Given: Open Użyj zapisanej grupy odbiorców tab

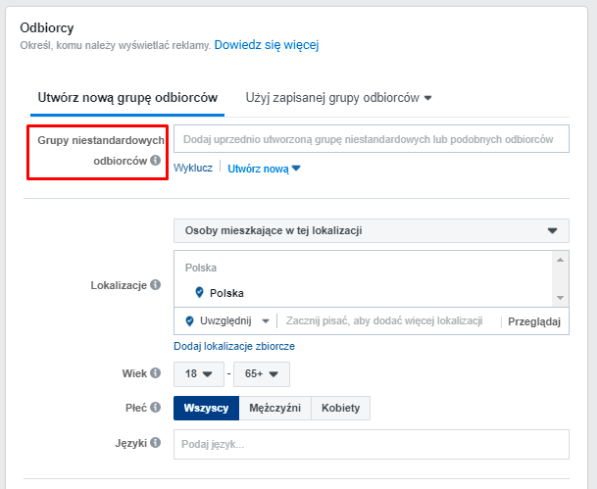Looking at the screenshot, I should pos(338,97).
